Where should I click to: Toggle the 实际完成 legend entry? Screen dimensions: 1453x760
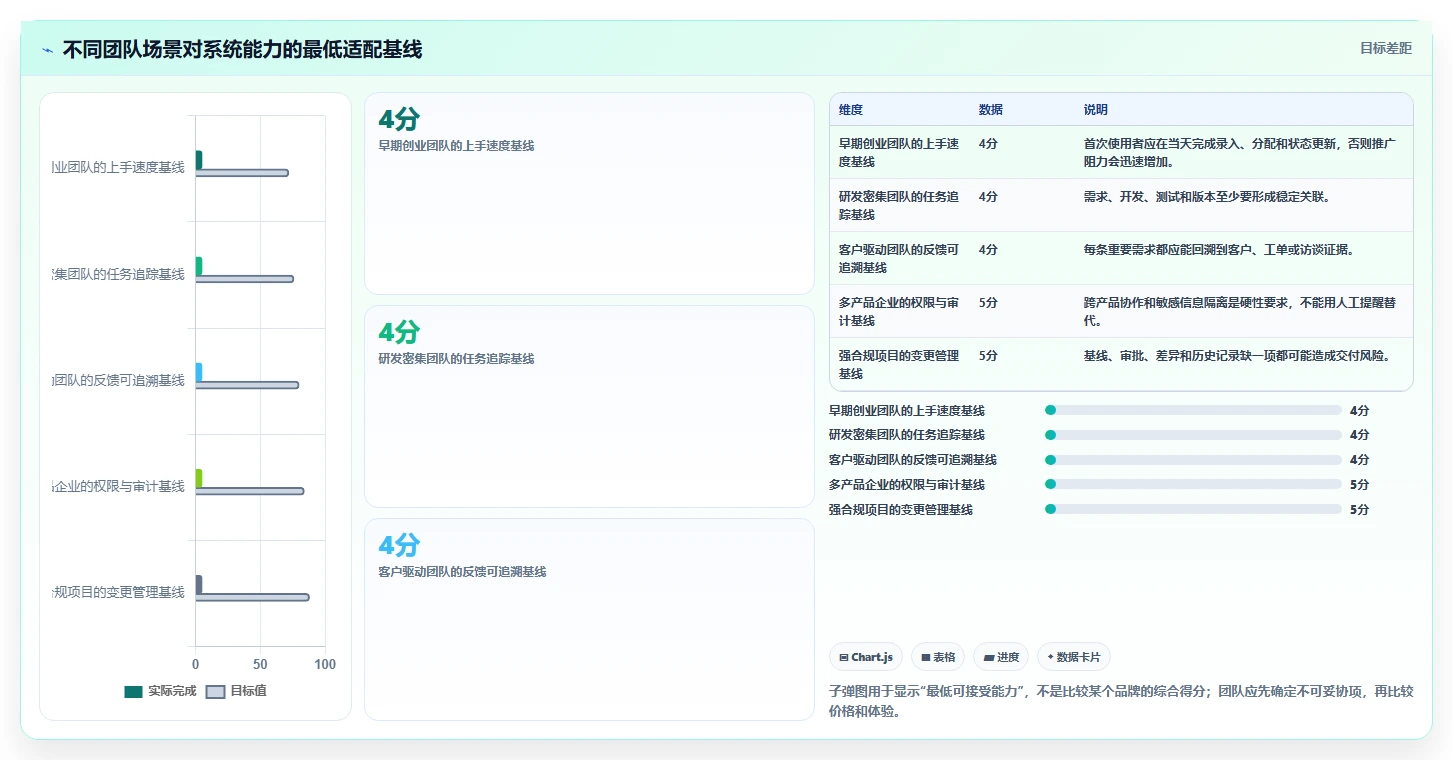160,691
